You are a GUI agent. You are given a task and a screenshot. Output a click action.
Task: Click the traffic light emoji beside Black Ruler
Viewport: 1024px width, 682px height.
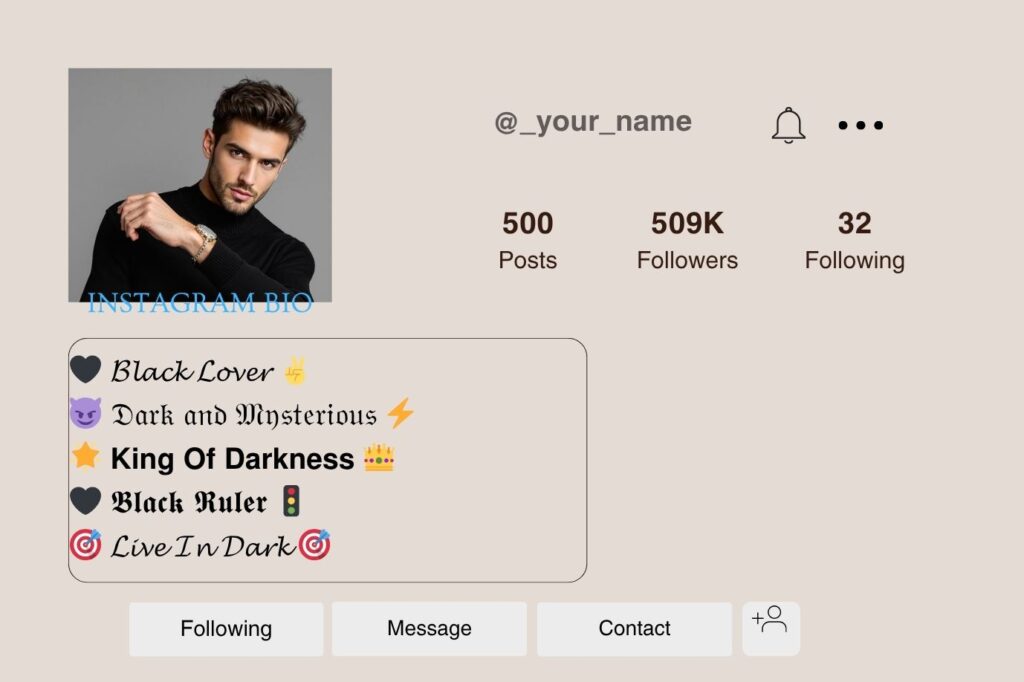point(290,501)
